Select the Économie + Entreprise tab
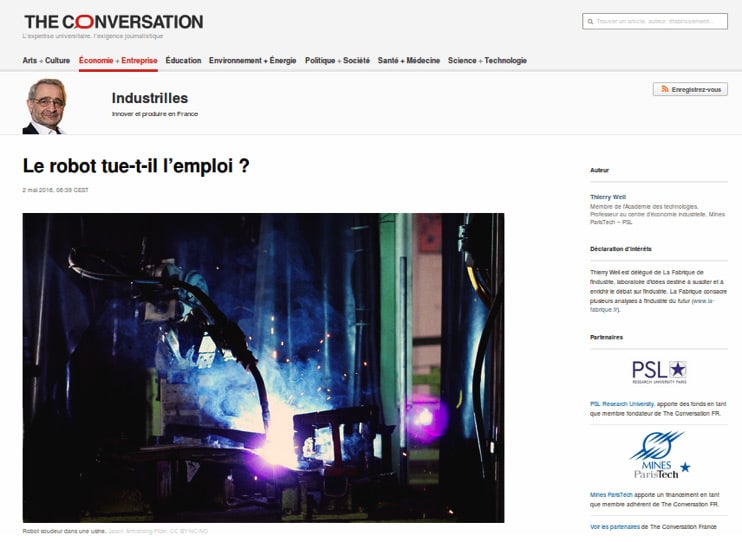The width and height of the screenshot is (742, 542). (x=118, y=61)
